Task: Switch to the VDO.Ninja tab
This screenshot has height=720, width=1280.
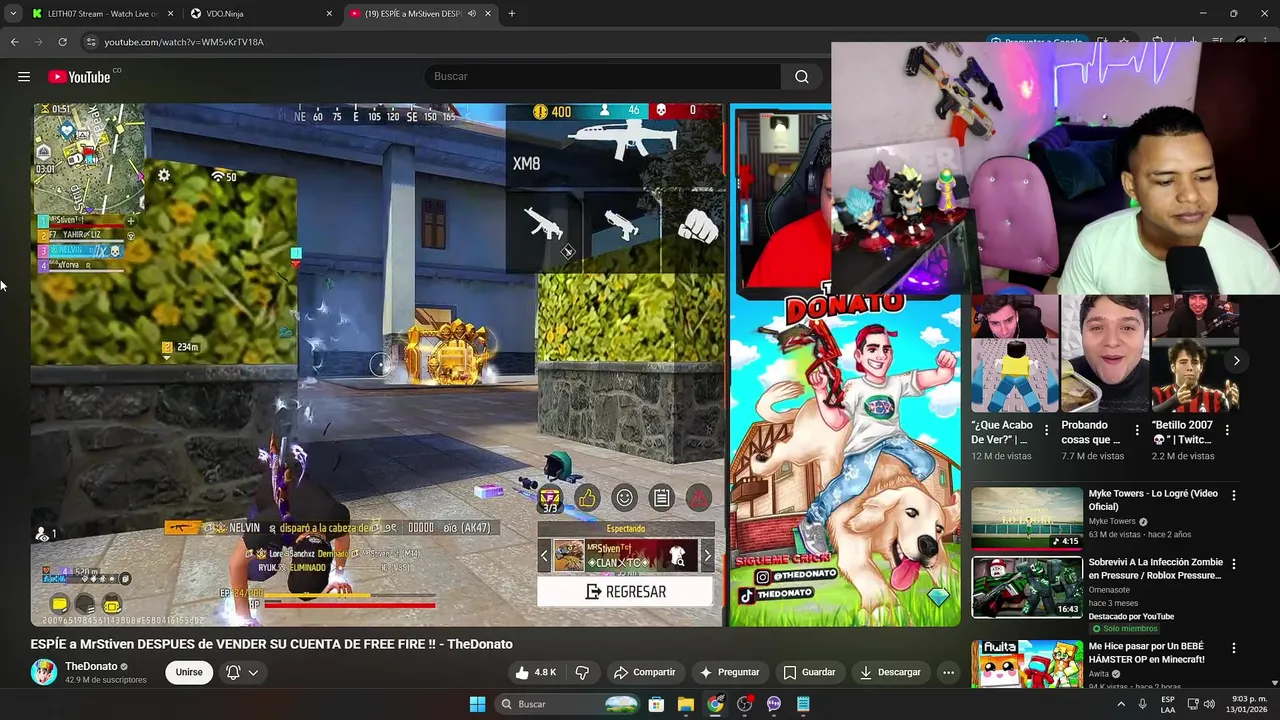Action: (261, 14)
